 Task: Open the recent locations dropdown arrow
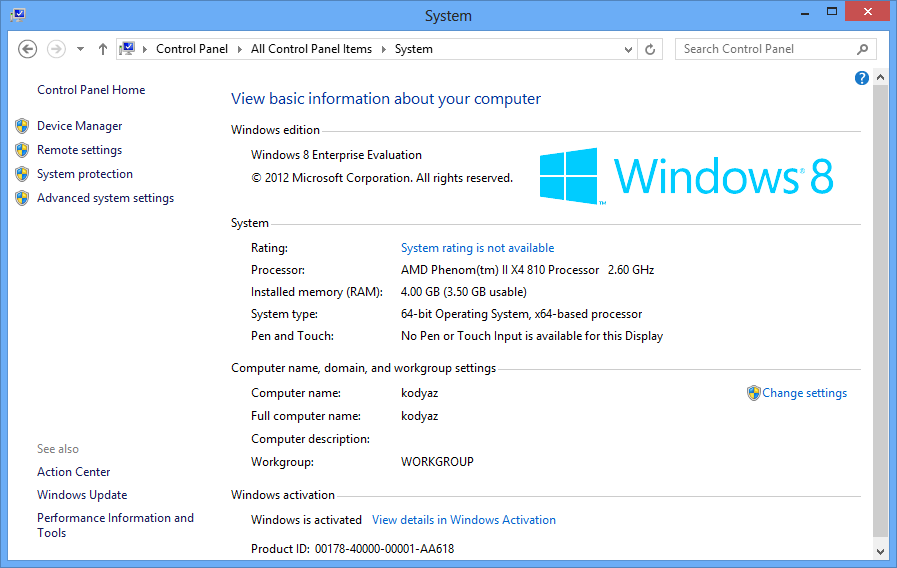coord(81,49)
